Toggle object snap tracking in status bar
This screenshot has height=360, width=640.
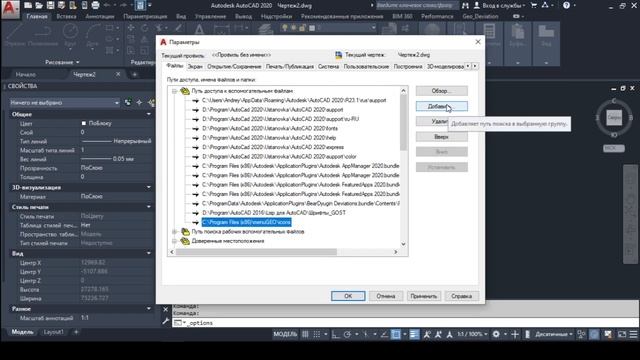pos(384,334)
